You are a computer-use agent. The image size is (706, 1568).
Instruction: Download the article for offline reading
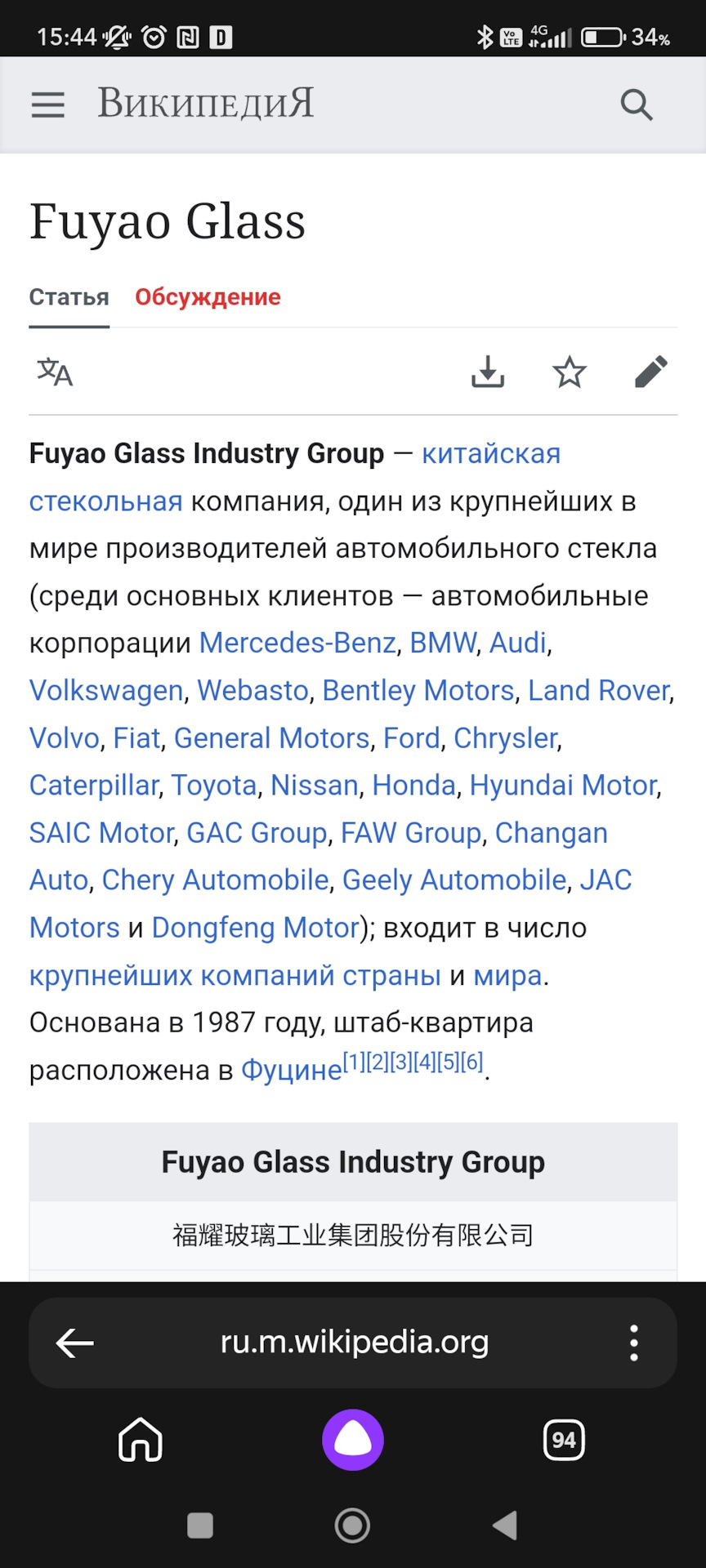pyautogui.click(x=488, y=372)
